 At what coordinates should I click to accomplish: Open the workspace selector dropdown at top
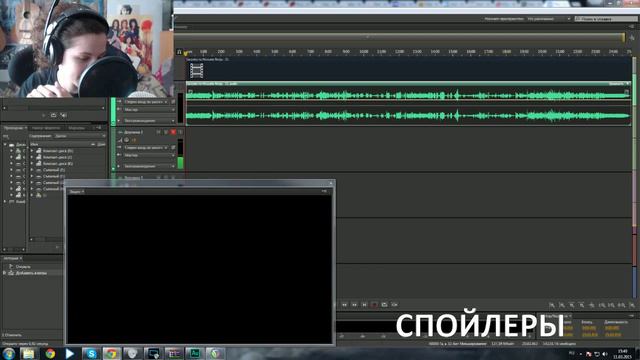click(x=549, y=19)
